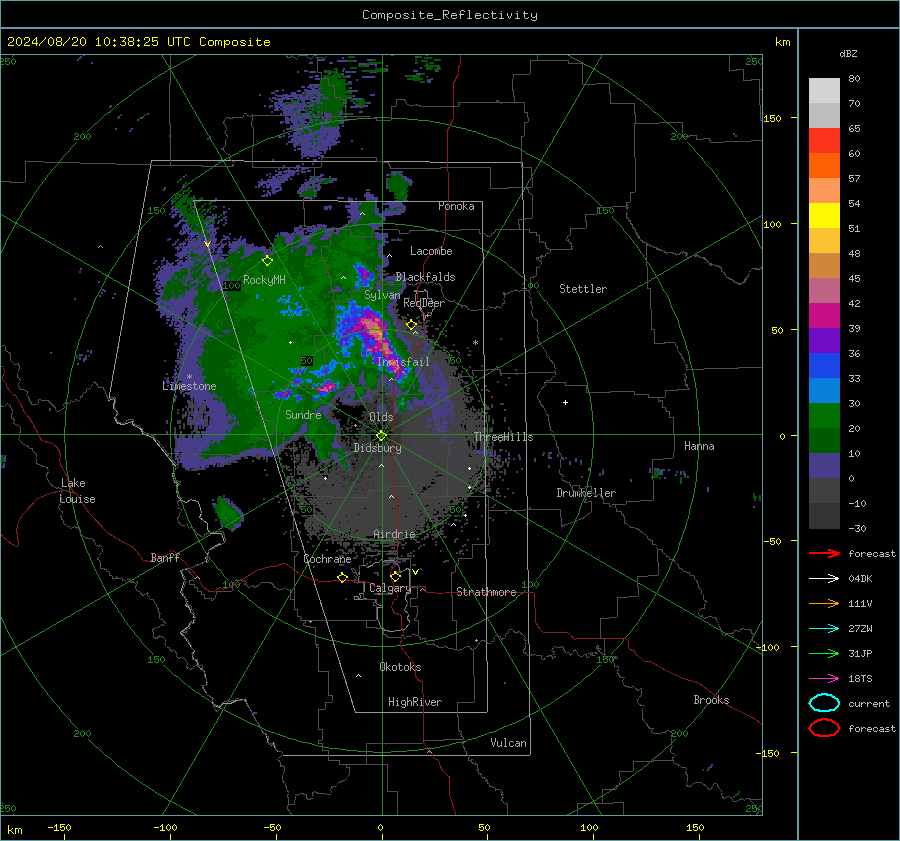Click the 2024/08/20 10:38:25 UTC timestamp
The width and height of the screenshot is (900, 841).
(x=99, y=42)
